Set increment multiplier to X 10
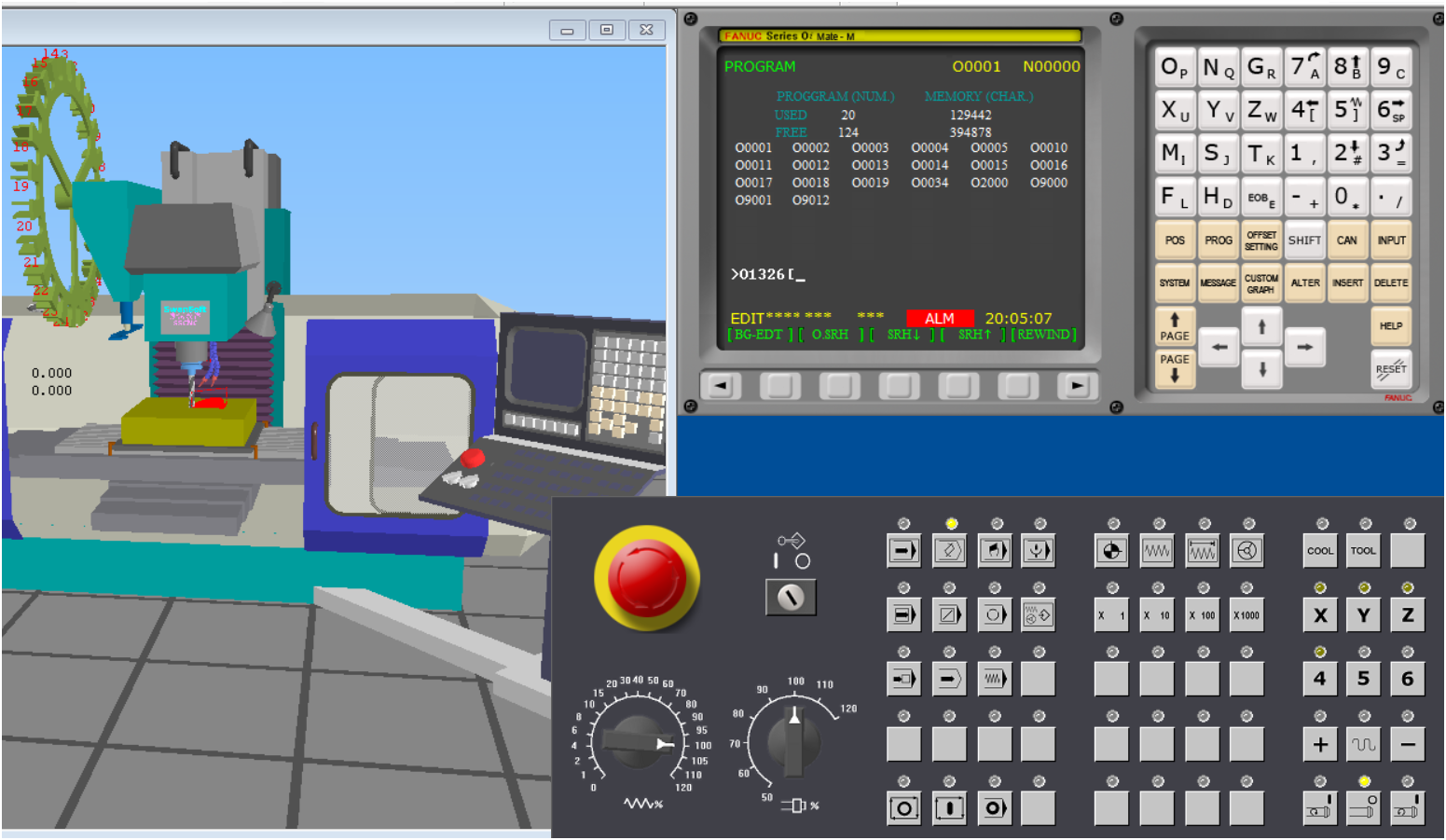Viewport: 1446px width, 840px height. [x=1157, y=614]
